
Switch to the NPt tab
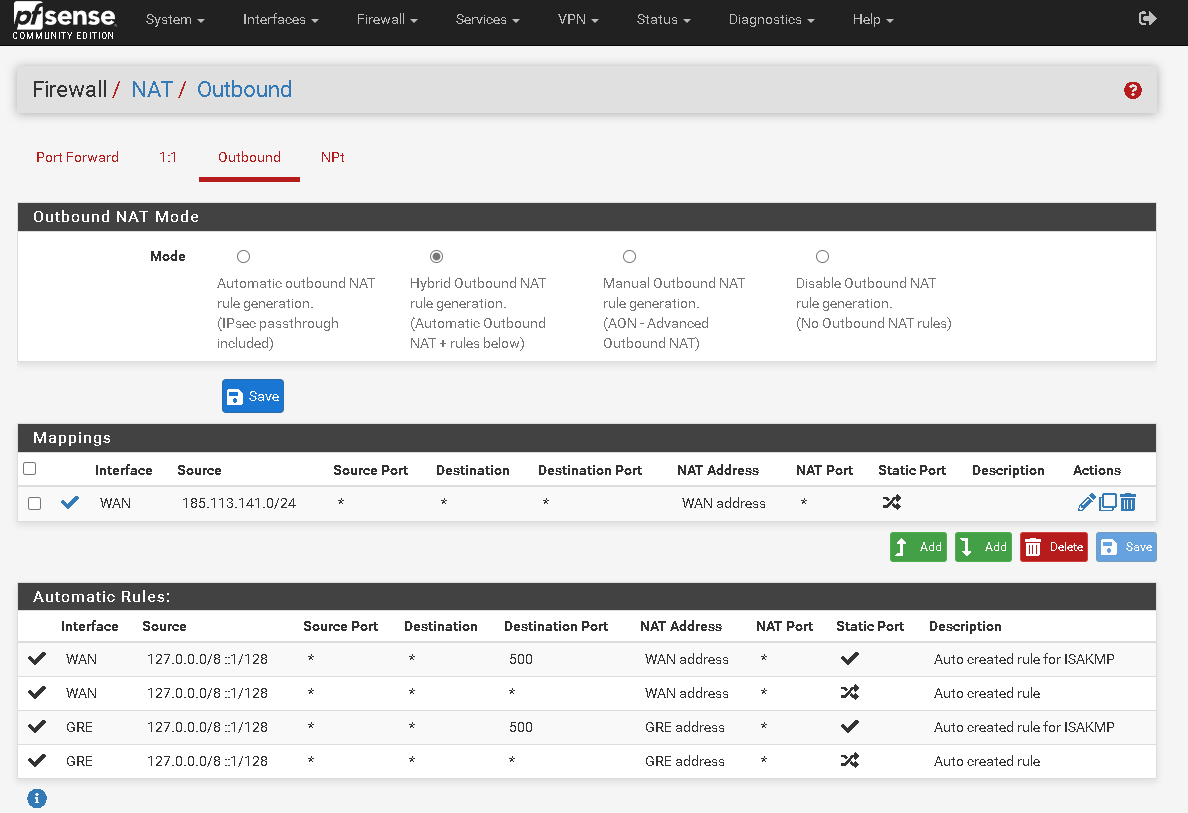[x=333, y=157]
